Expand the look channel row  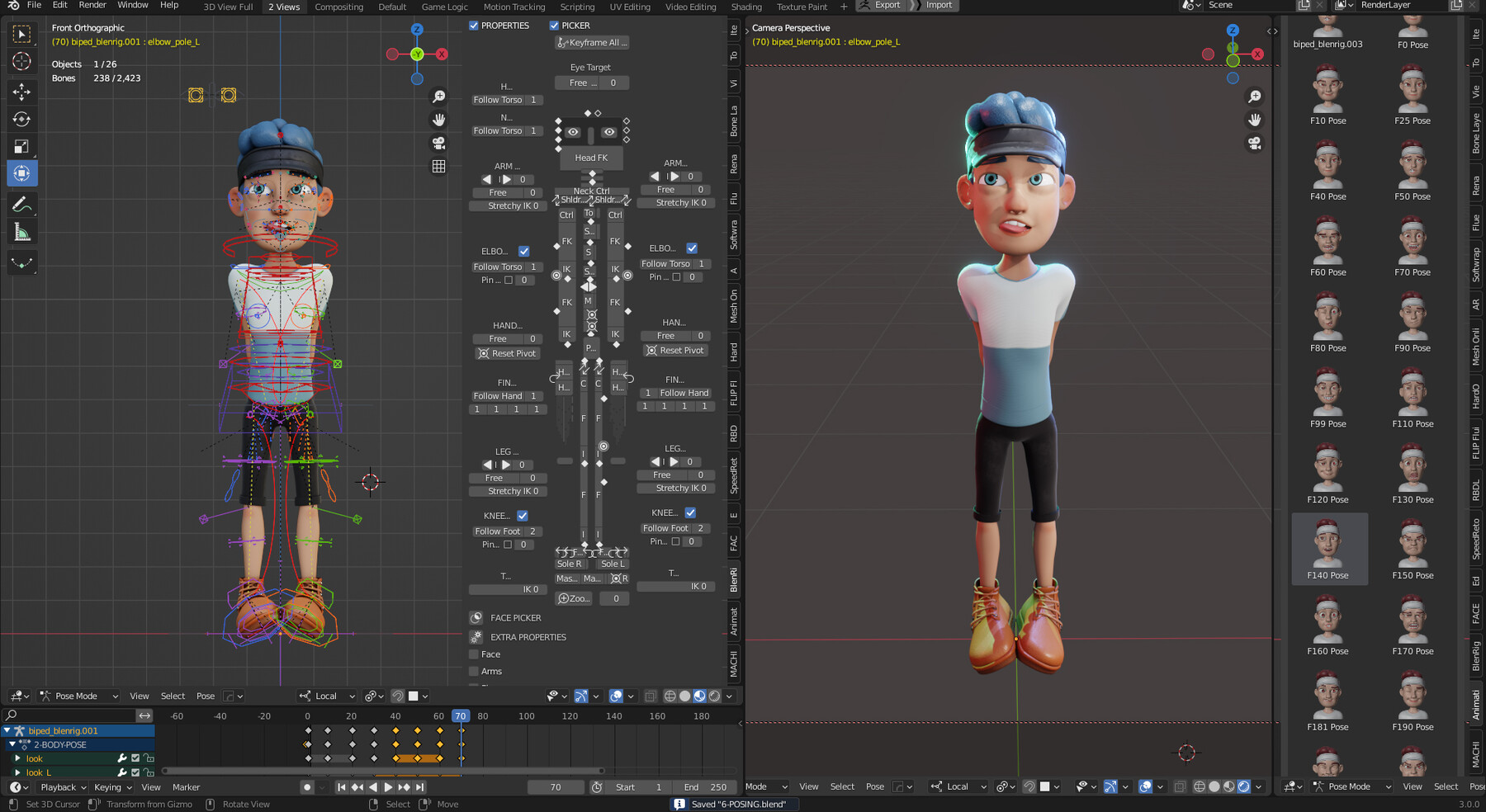click(x=17, y=759)
